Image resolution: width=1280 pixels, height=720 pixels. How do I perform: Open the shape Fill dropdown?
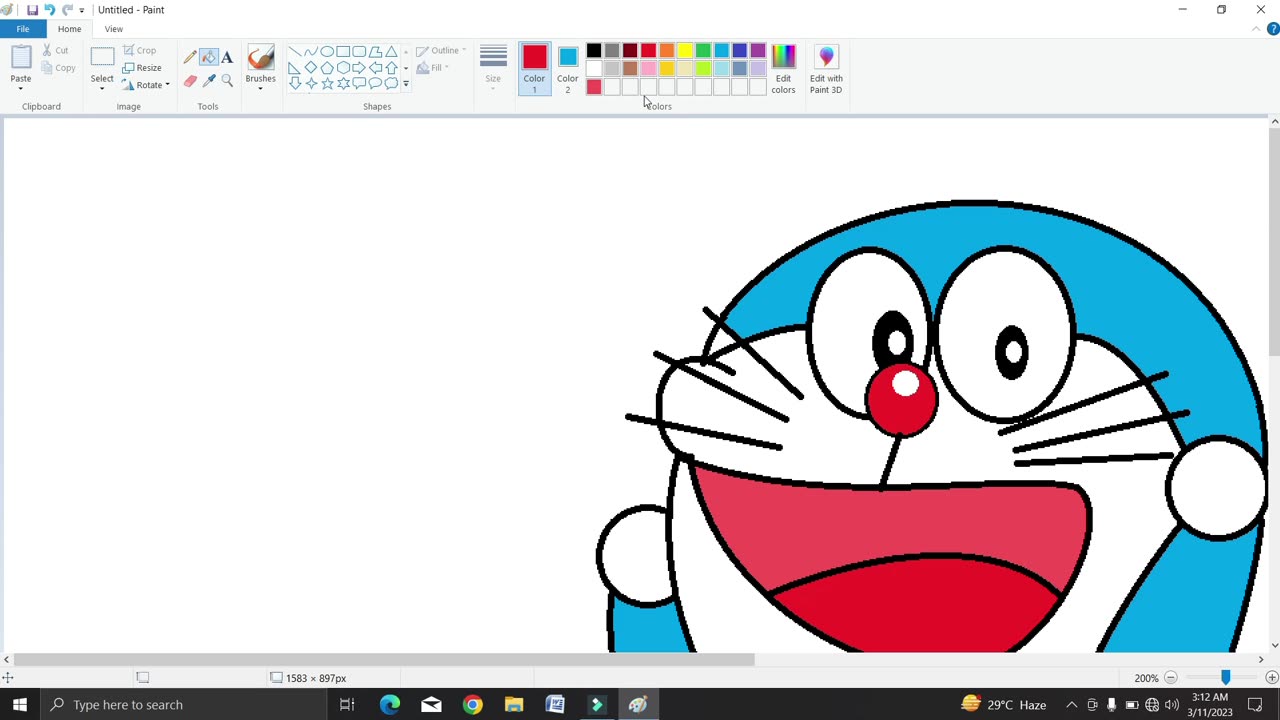[433, 68]
